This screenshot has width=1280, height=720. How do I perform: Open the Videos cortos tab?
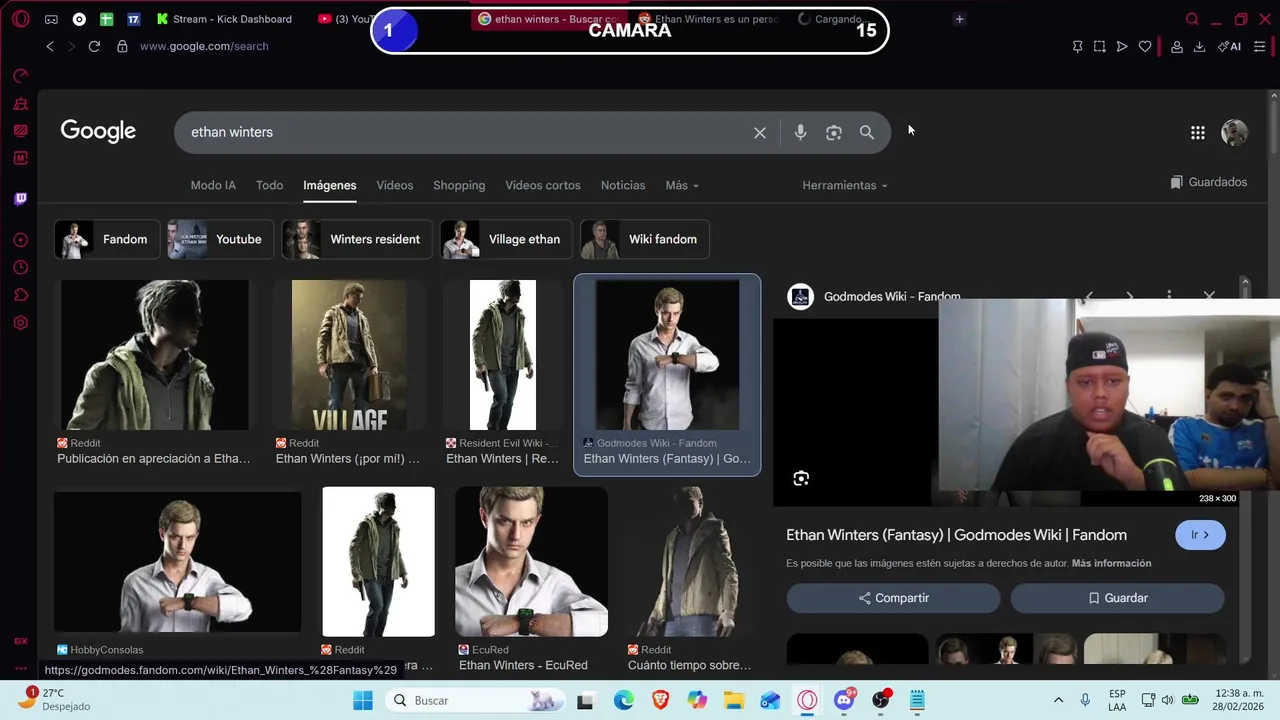(x=543, y=185)
